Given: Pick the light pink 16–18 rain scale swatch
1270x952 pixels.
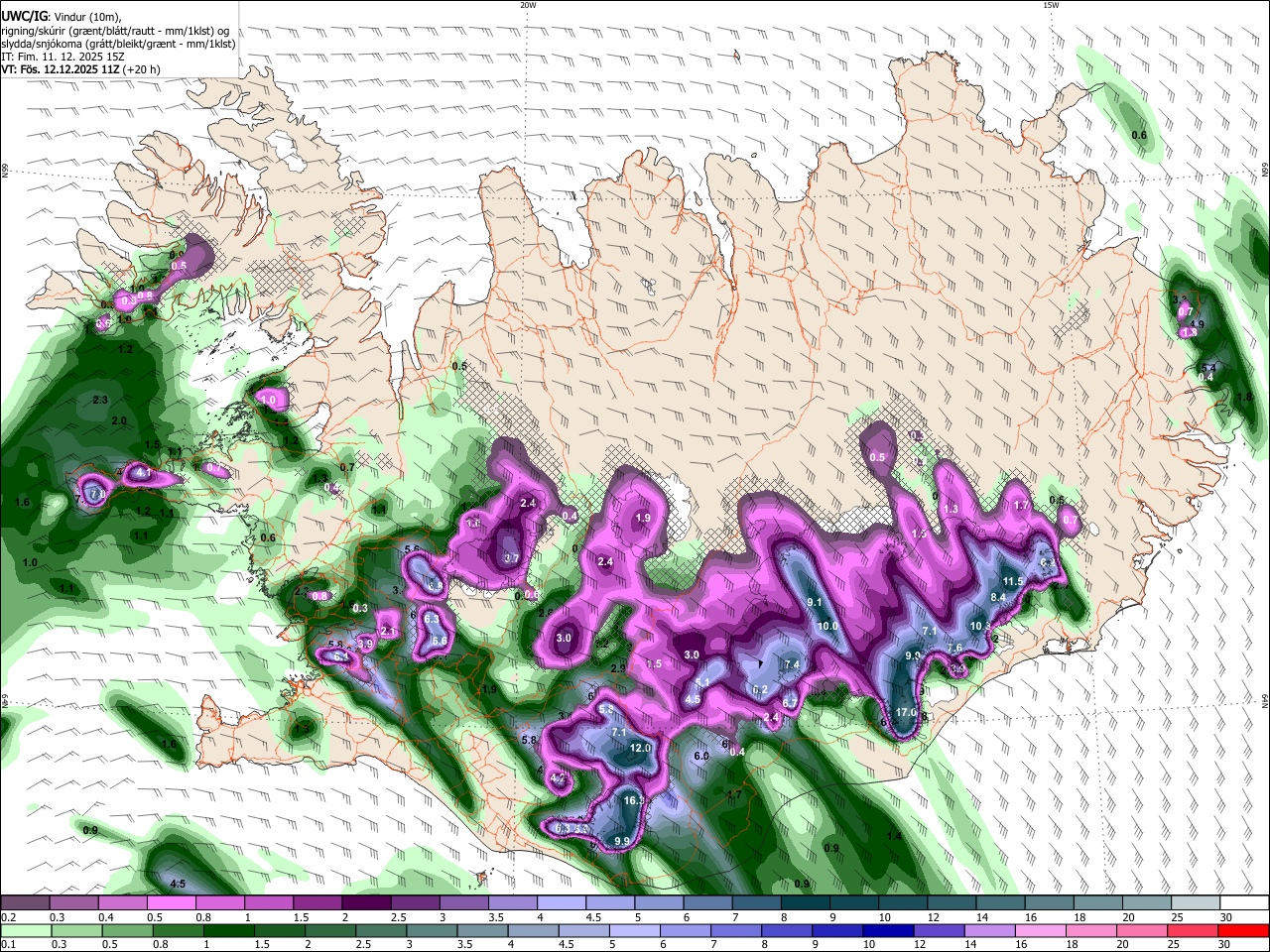Looking at the screenshot, I should click(x=1040, y=930).
